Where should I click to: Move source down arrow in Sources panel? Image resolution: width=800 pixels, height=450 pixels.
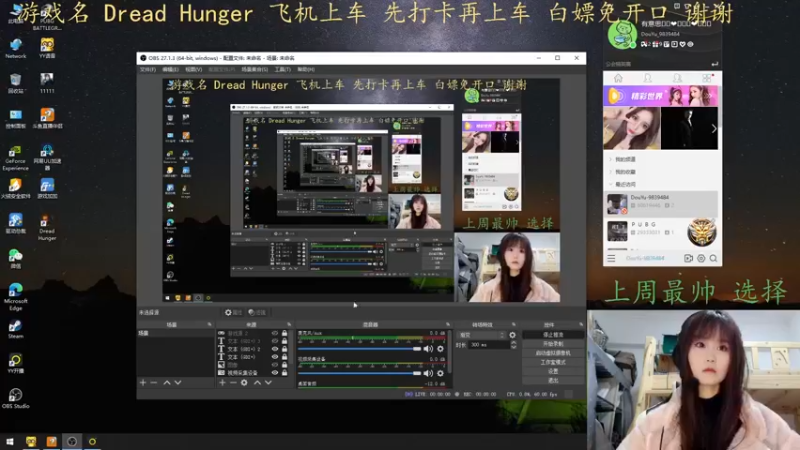pyautogui.click(x=268, y=383)
